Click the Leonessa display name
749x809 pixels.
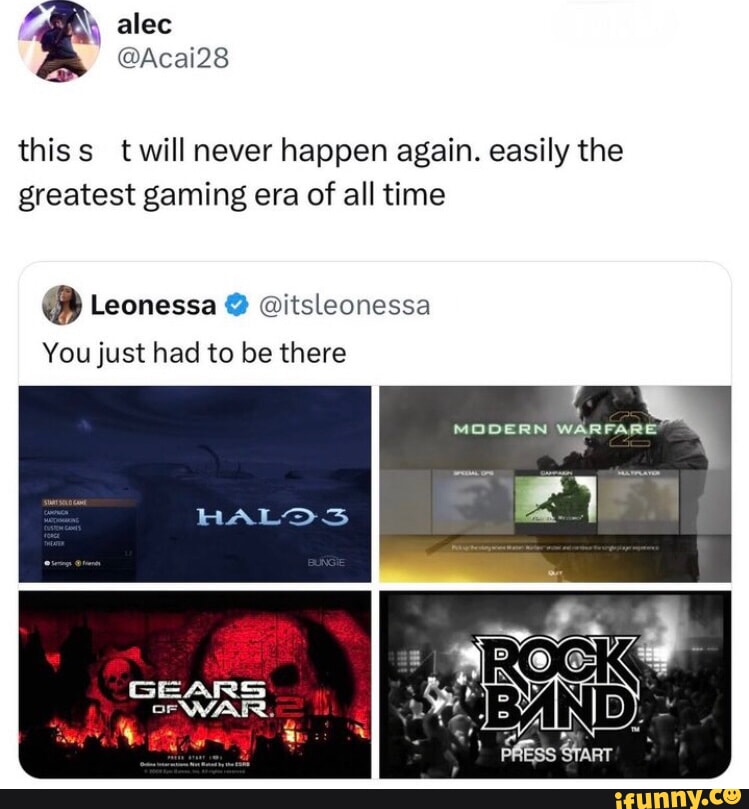[153, 305]
